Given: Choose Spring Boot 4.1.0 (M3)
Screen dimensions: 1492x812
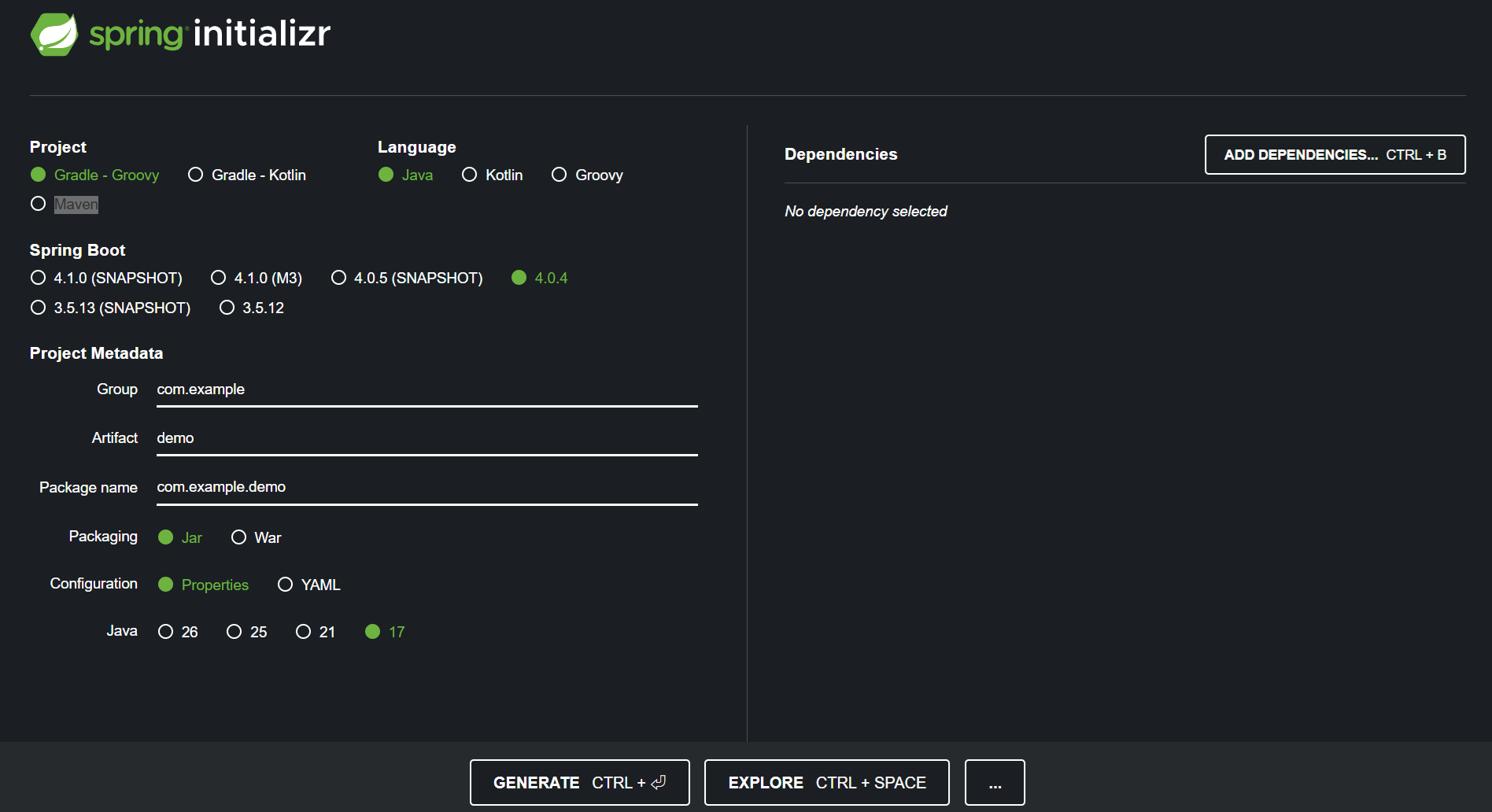Looking at the screenshot, I should (257, 278).
